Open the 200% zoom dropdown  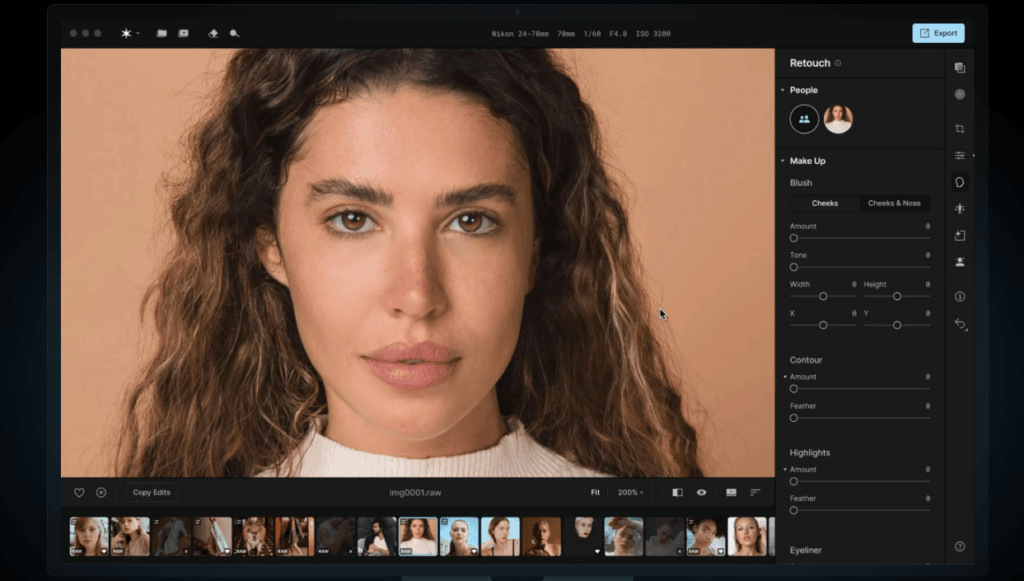point(630,492)
